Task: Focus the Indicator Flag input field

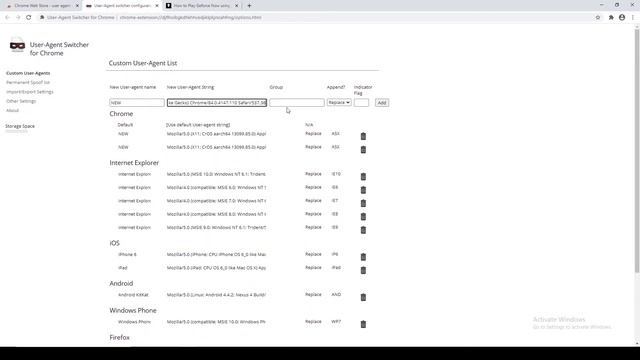Action: (x=361, y=102)
